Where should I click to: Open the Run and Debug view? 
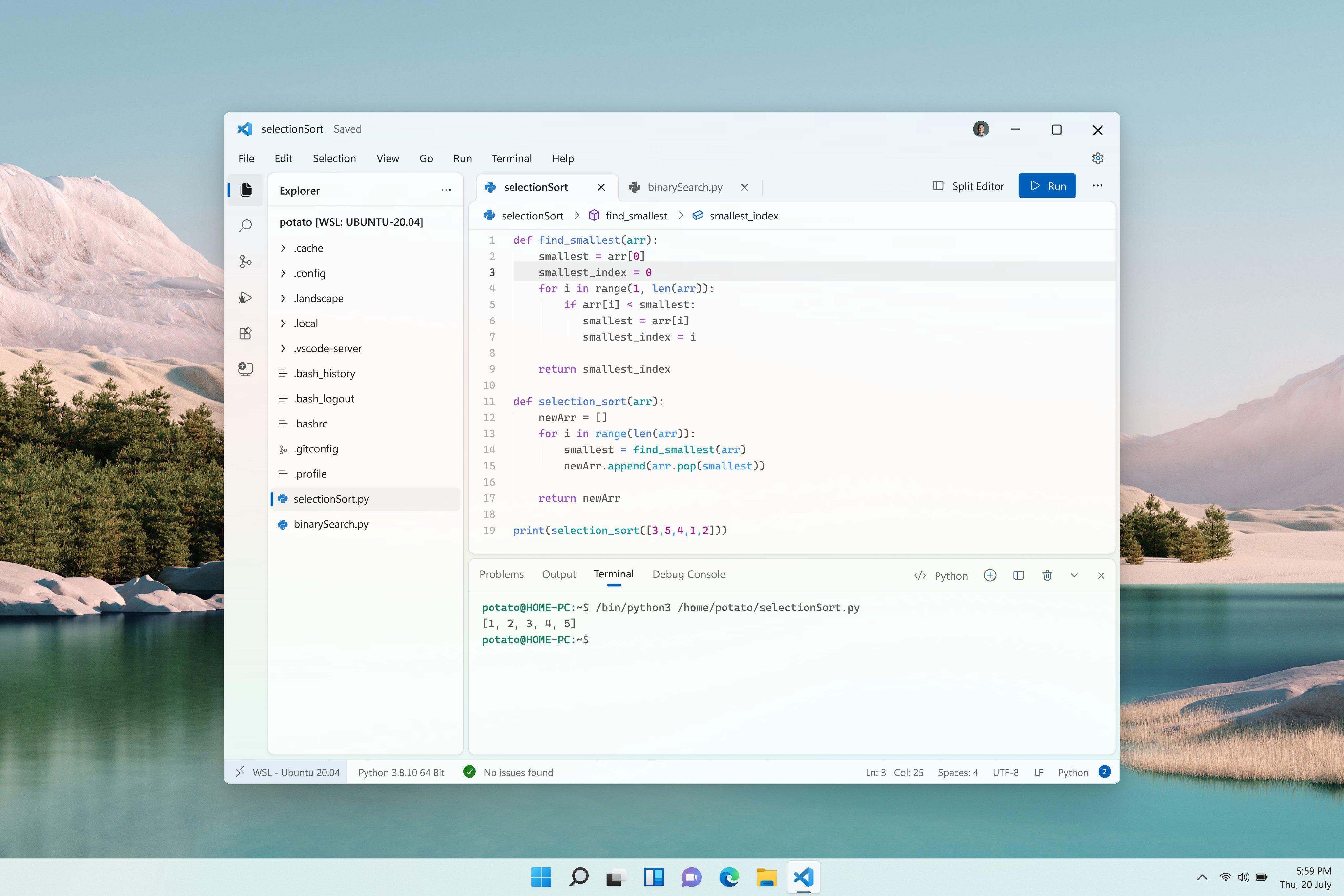(x=246, y=298)
